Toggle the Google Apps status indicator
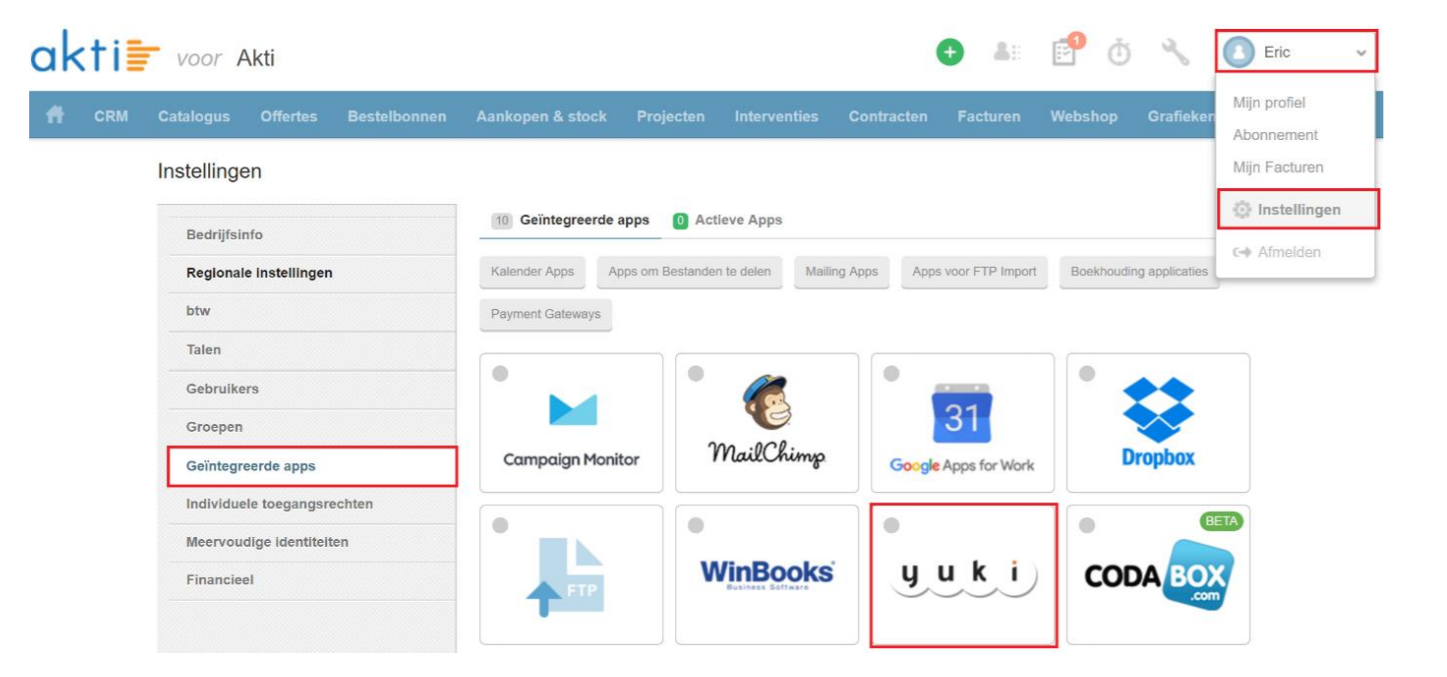The width and height of the screenshot is (1447, 677). click(x=891, y=373)
